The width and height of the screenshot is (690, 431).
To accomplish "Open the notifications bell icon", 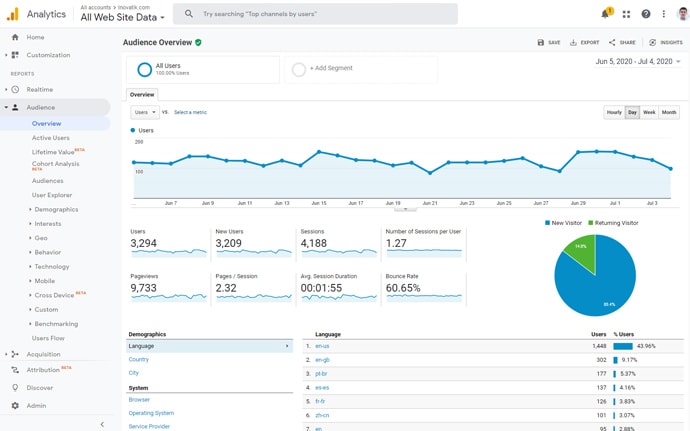I will [605, 14].
